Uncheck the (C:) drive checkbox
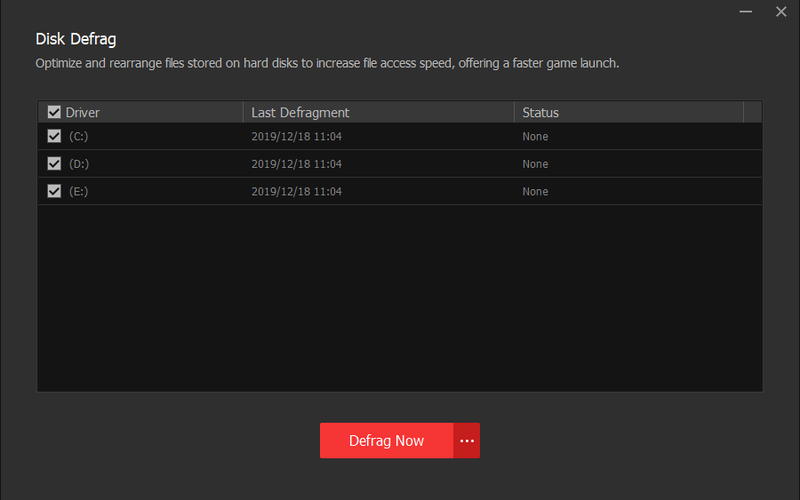Image resolution: width=800 pixels, height=500 pixels. tap(54, 136)
